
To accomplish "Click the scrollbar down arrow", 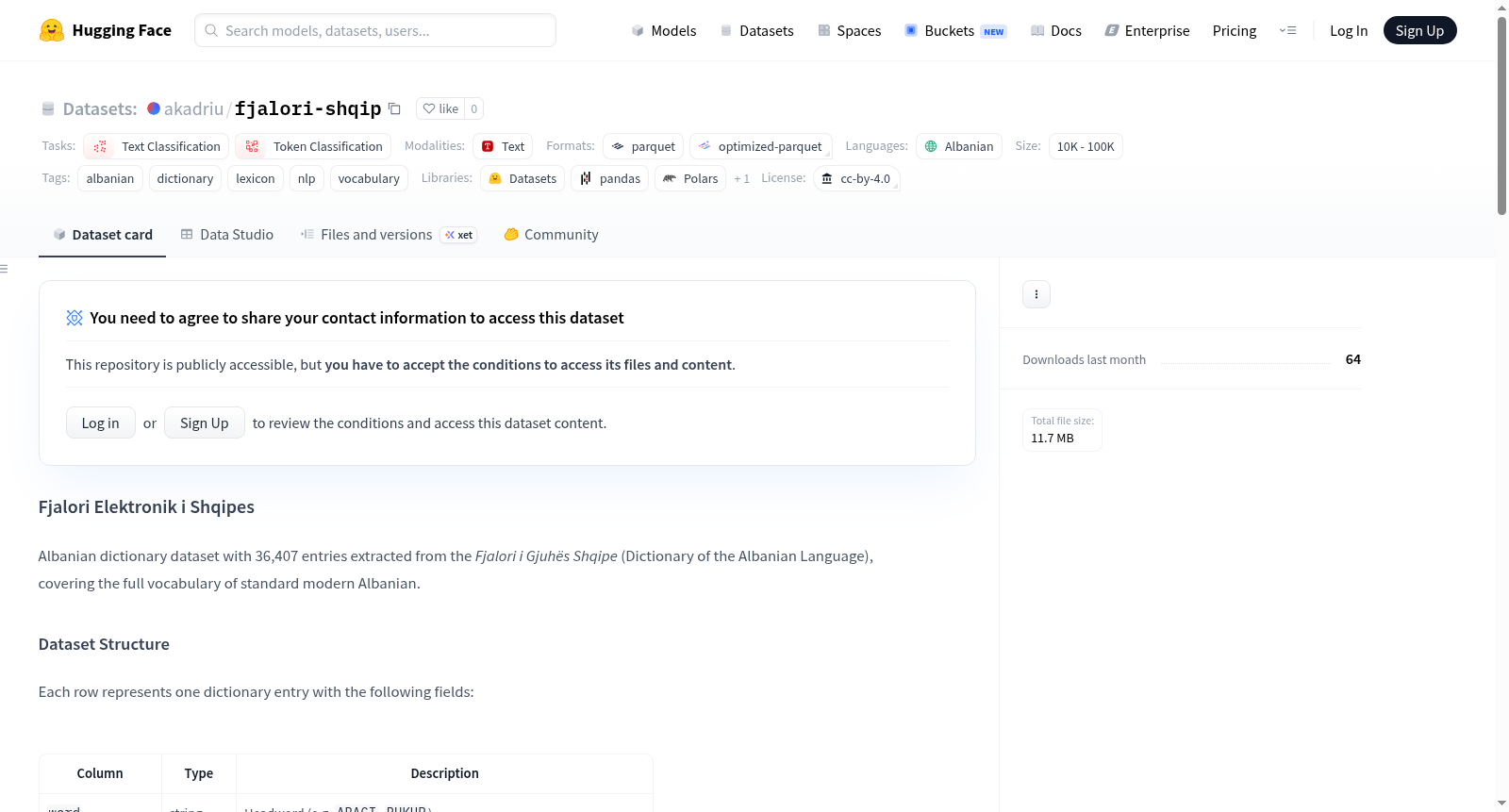I will tap(1501, 804).
